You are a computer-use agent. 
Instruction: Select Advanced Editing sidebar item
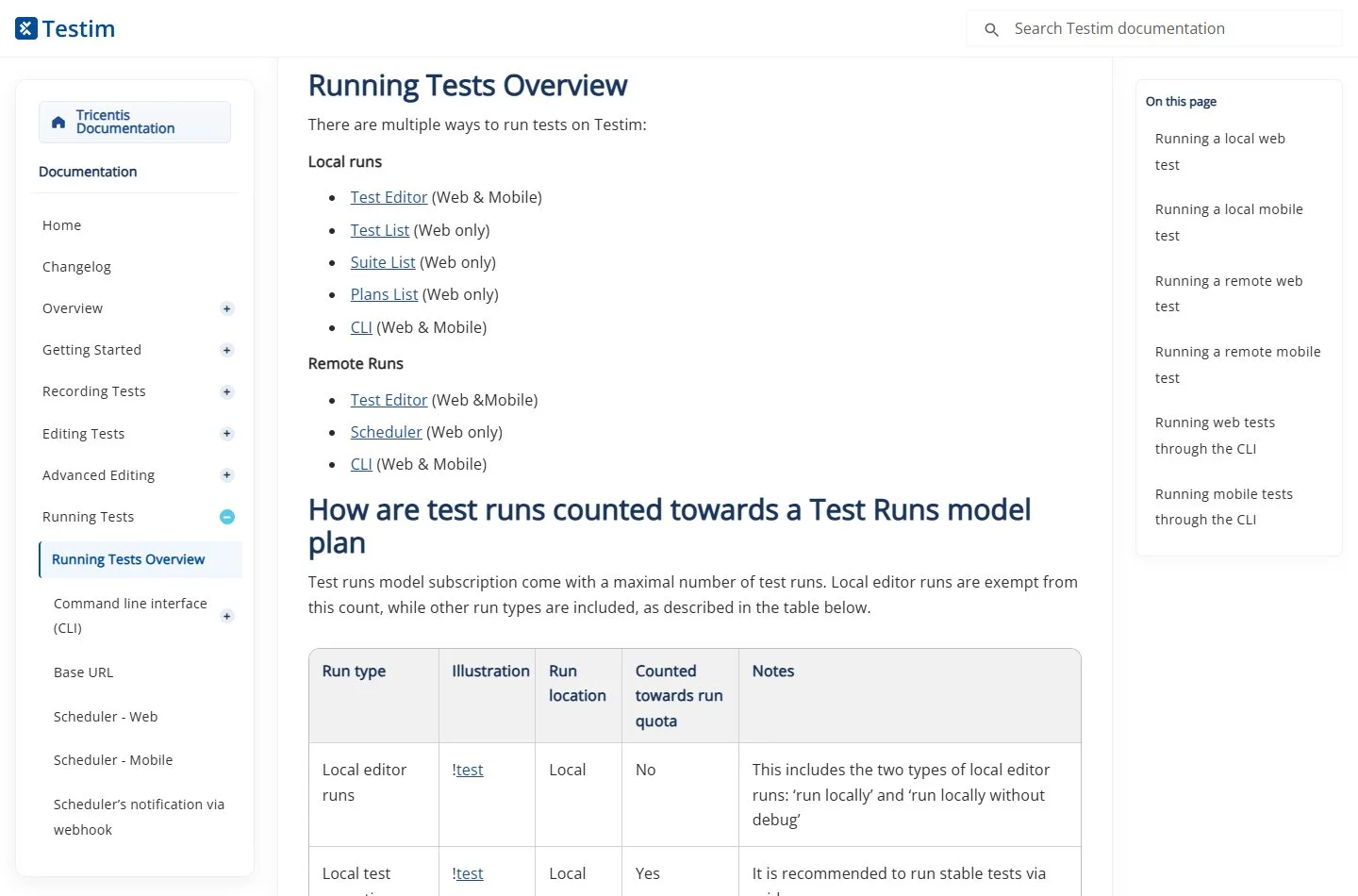click(98, 475)
